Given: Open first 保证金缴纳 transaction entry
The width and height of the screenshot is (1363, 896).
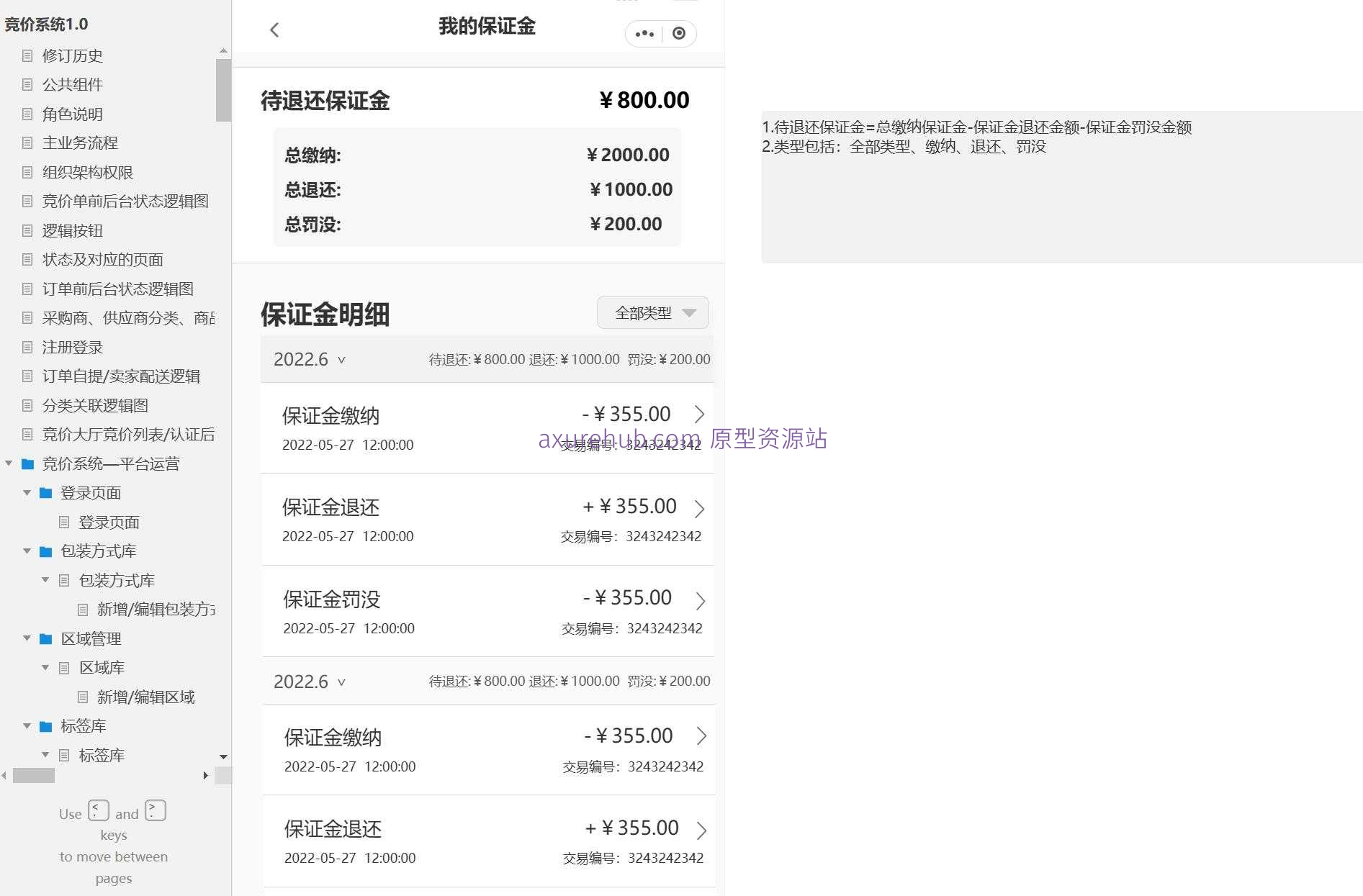Looking at the screenshot, I should pos(487,428).
